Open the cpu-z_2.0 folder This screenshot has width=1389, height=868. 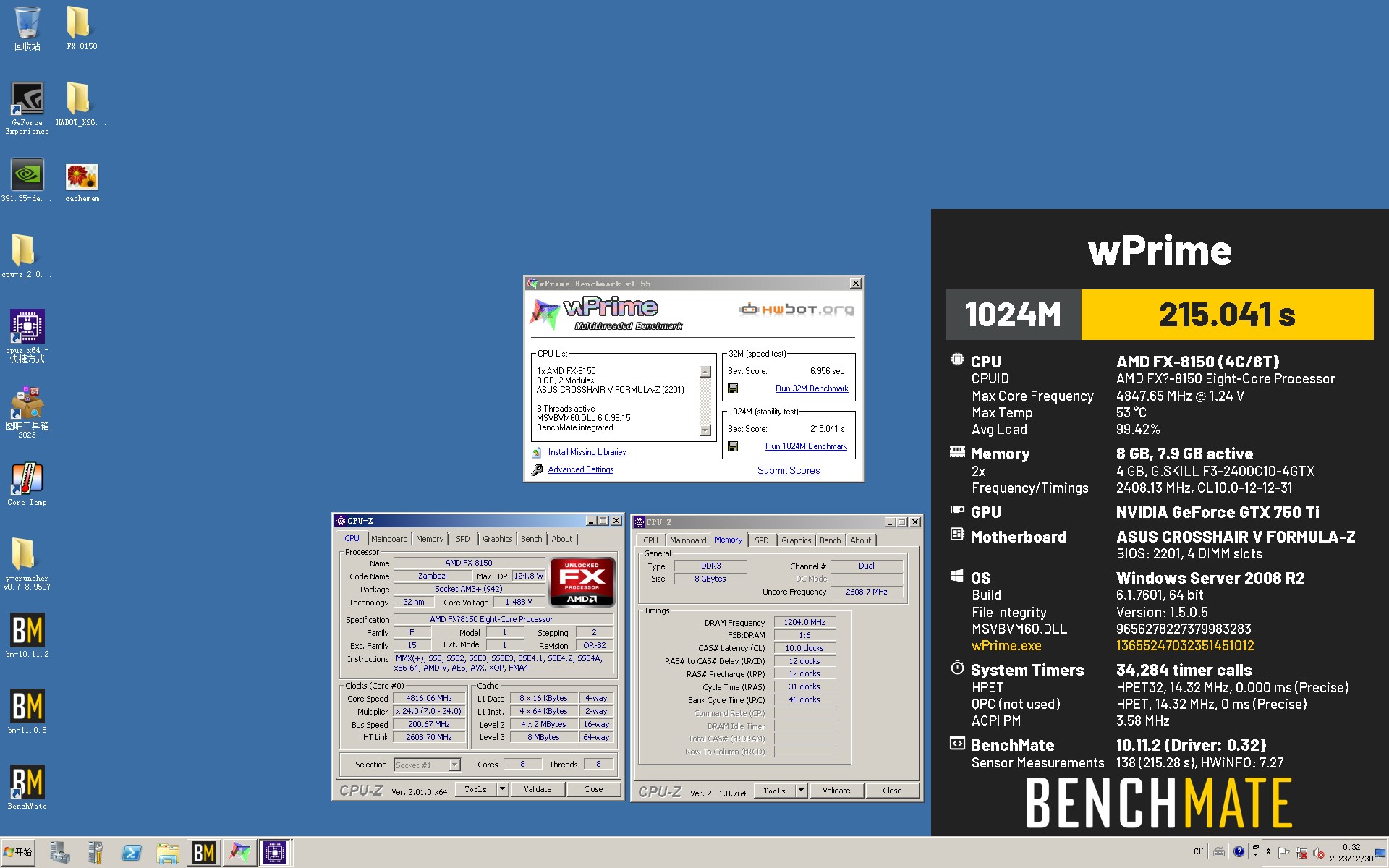click(x=27, y=257)
